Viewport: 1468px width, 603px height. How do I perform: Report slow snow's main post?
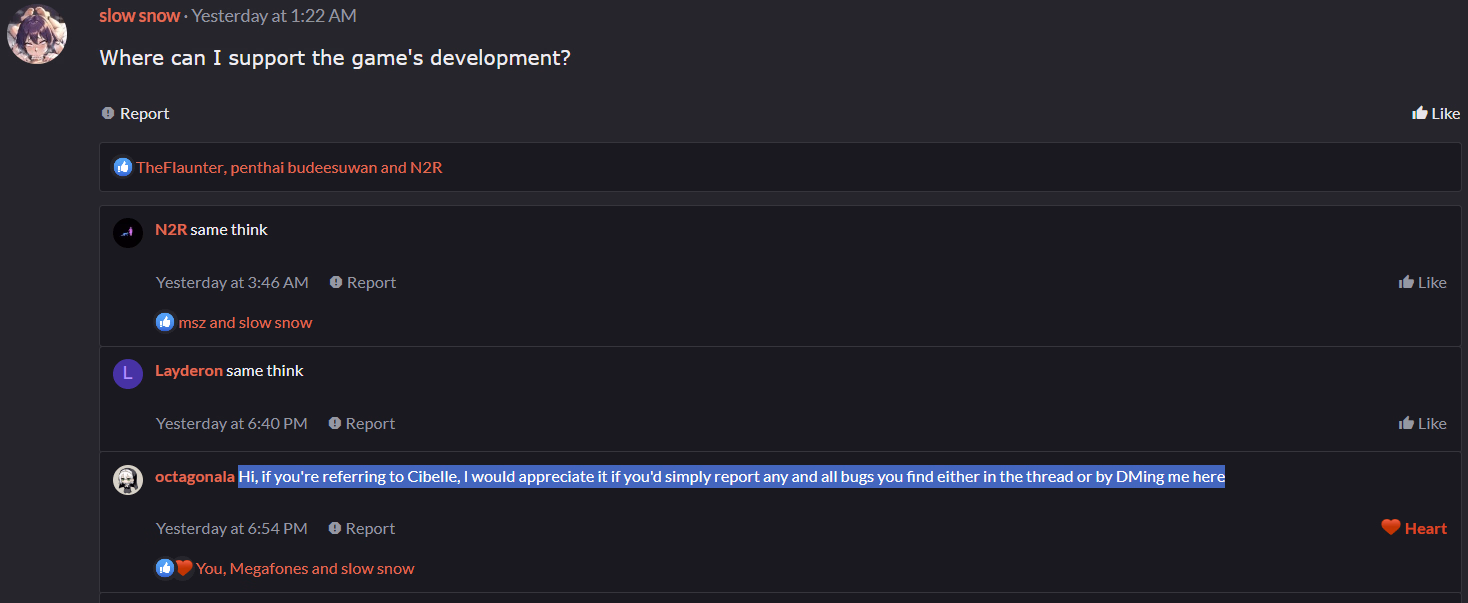pos(136,114)
